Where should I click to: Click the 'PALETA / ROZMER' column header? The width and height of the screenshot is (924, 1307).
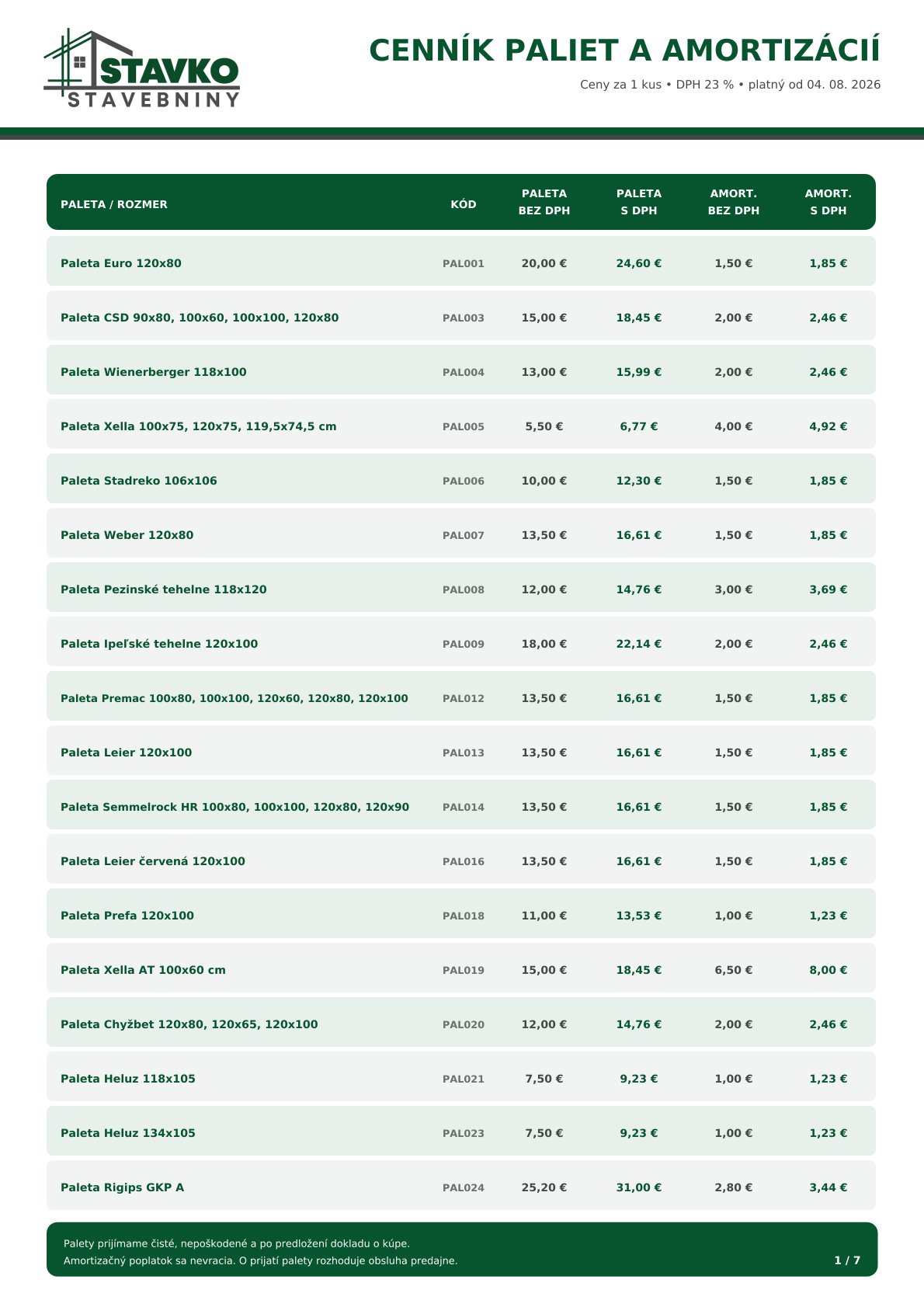(x=114, y=204)
